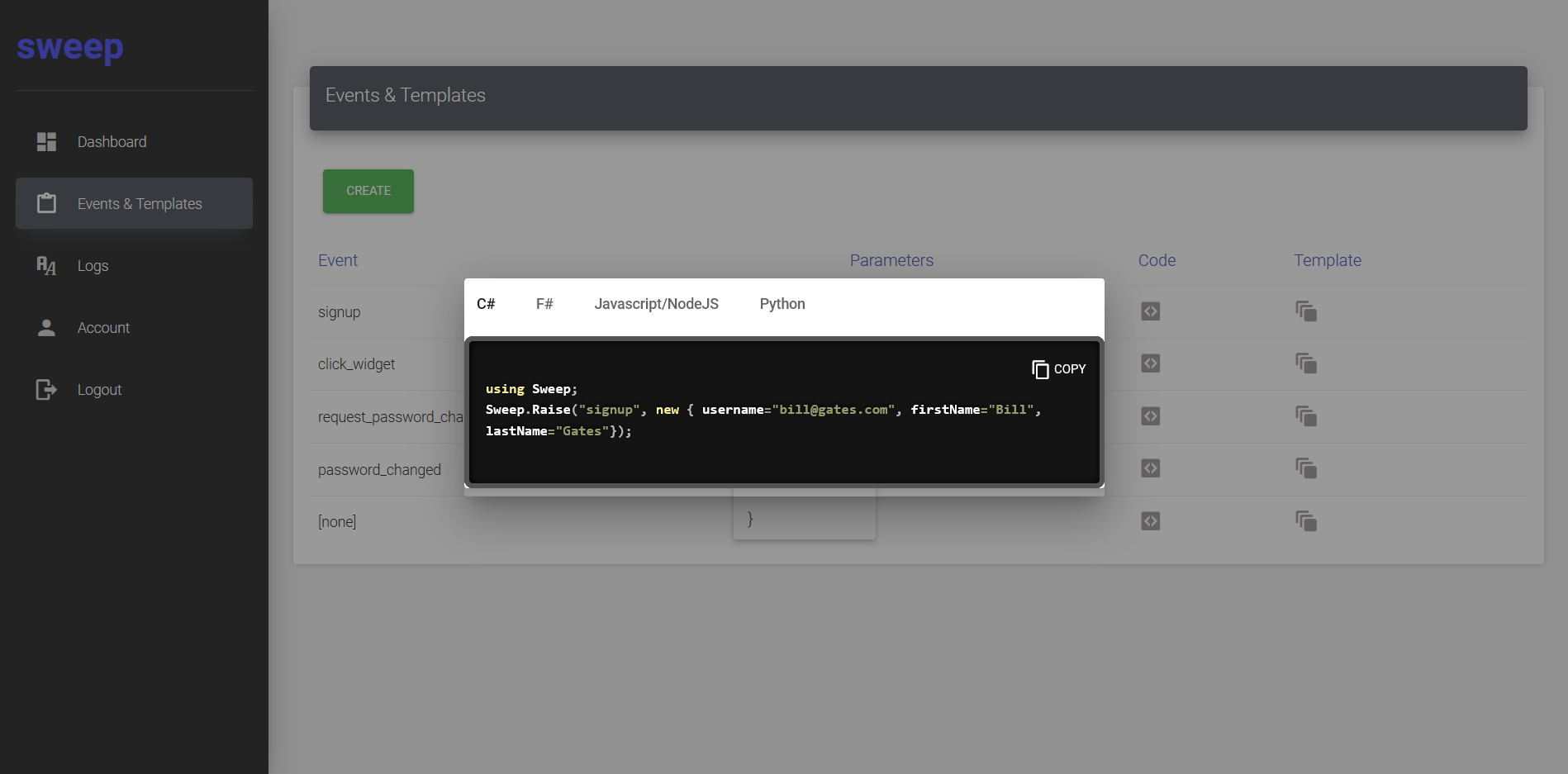
Task: Click code icon in the [none] row
Action: pos(1150,521)
